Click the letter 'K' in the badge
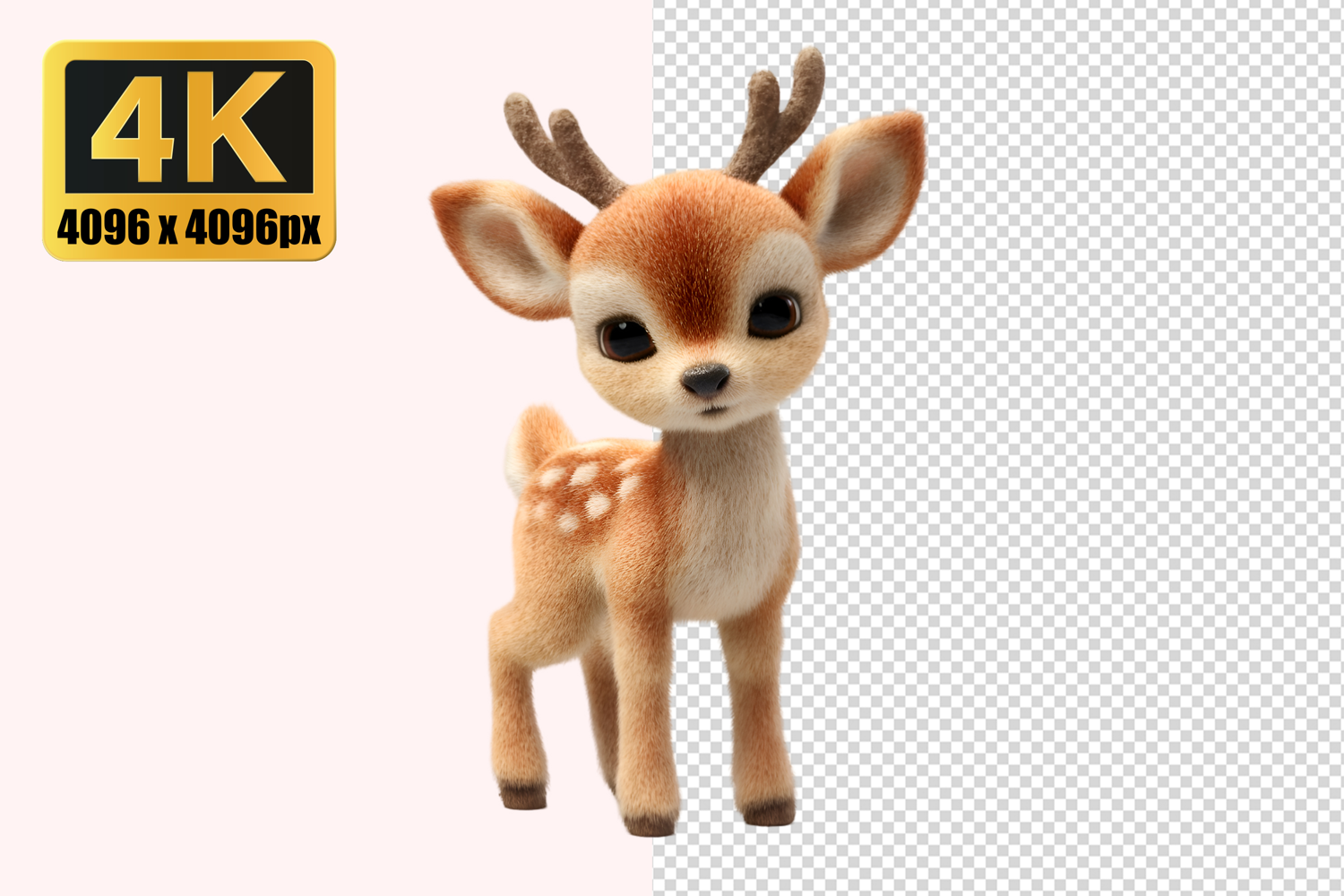 tap(240, 127)
